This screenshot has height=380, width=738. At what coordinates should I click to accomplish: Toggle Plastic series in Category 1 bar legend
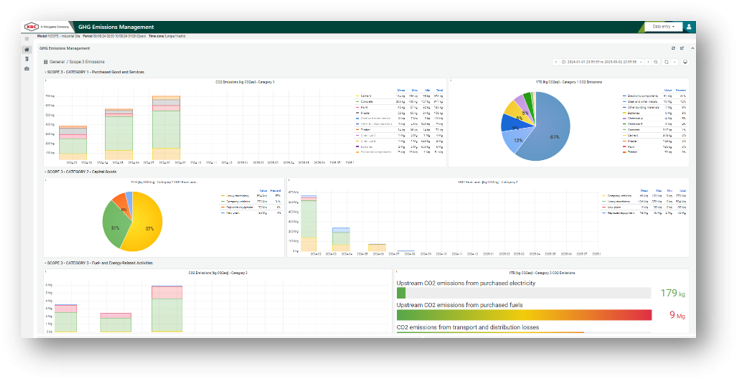365,113
